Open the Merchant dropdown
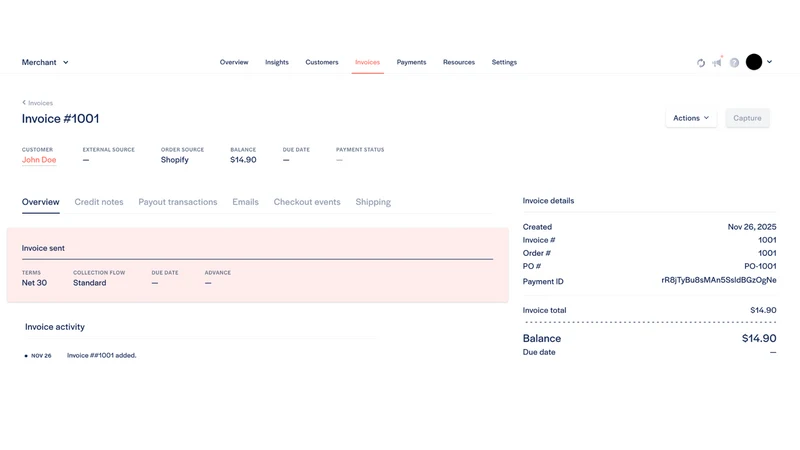The width and height of the screenshot is (800, 450). pyautogui.click(x=45, y=62)
